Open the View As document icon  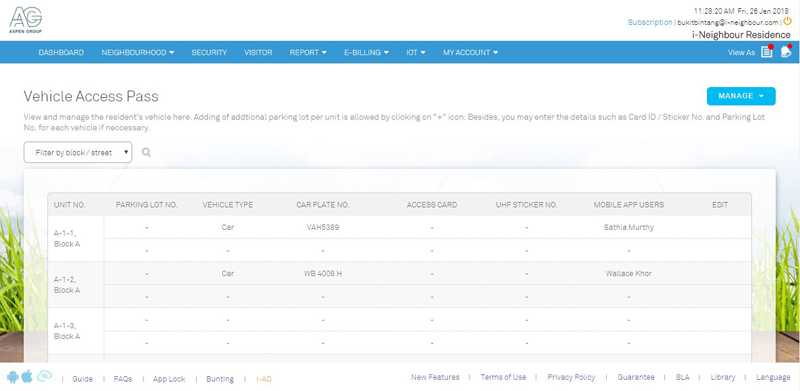point(766,52)
